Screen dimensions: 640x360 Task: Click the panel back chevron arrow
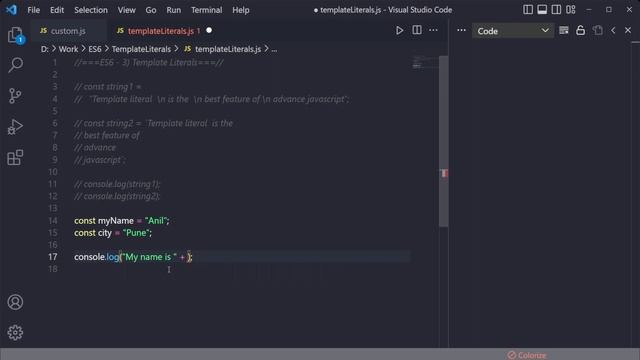613,31
